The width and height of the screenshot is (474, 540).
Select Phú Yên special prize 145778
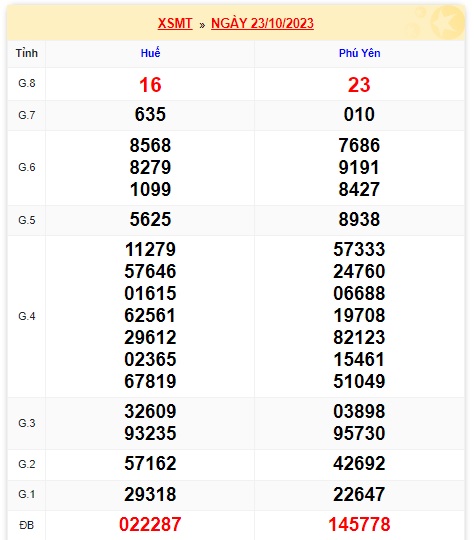click(x=359, y=524)
